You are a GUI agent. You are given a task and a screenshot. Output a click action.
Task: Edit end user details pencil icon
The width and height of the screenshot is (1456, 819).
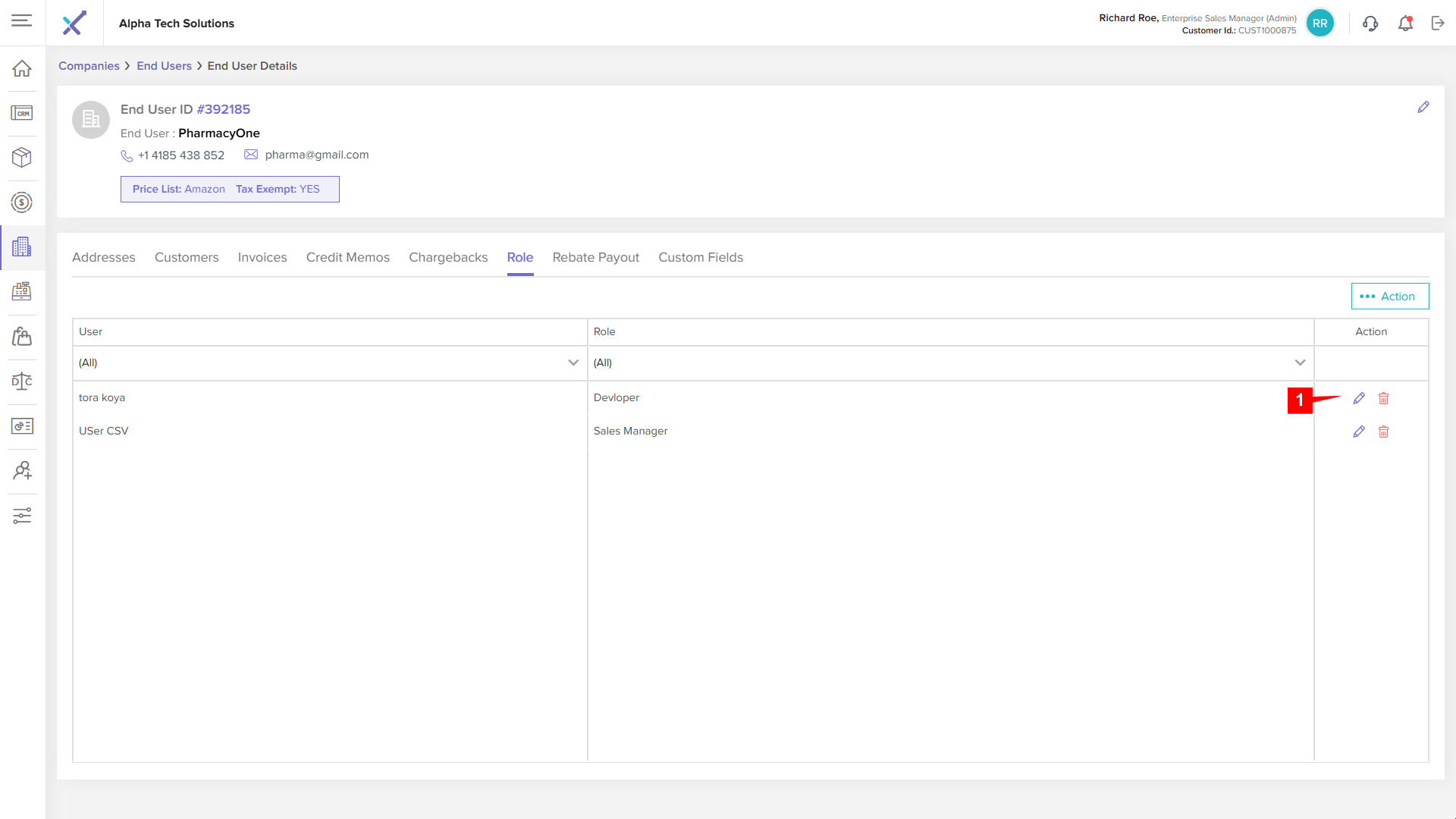(1423, 108)
